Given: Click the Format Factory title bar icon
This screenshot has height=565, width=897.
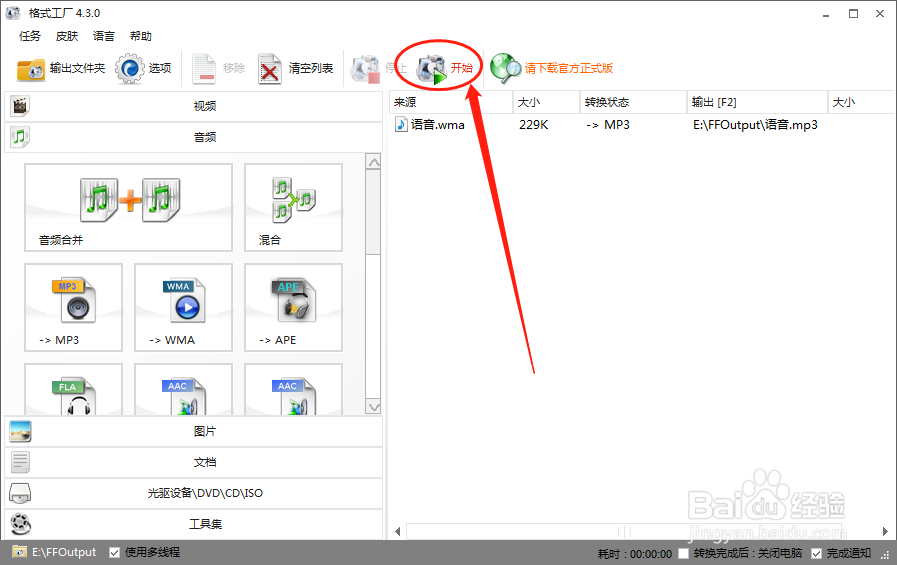Looking at the screenshot, I should coord(13,13).
